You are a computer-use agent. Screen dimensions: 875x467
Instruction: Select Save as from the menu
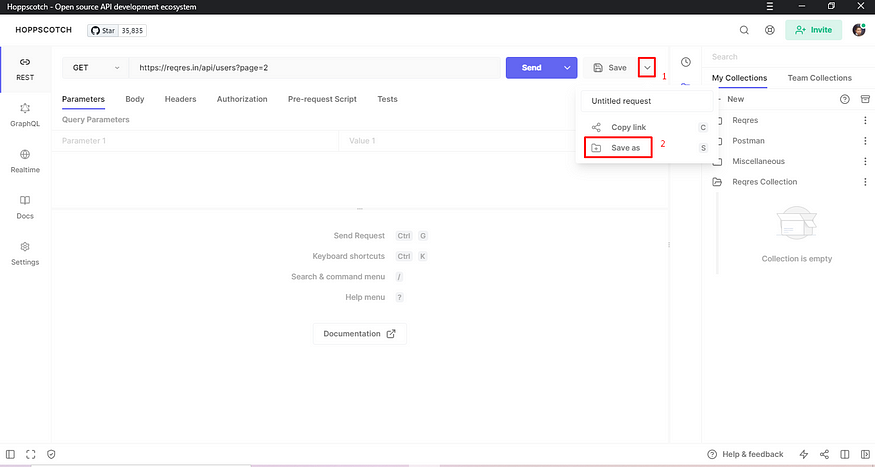click(647, 148)
